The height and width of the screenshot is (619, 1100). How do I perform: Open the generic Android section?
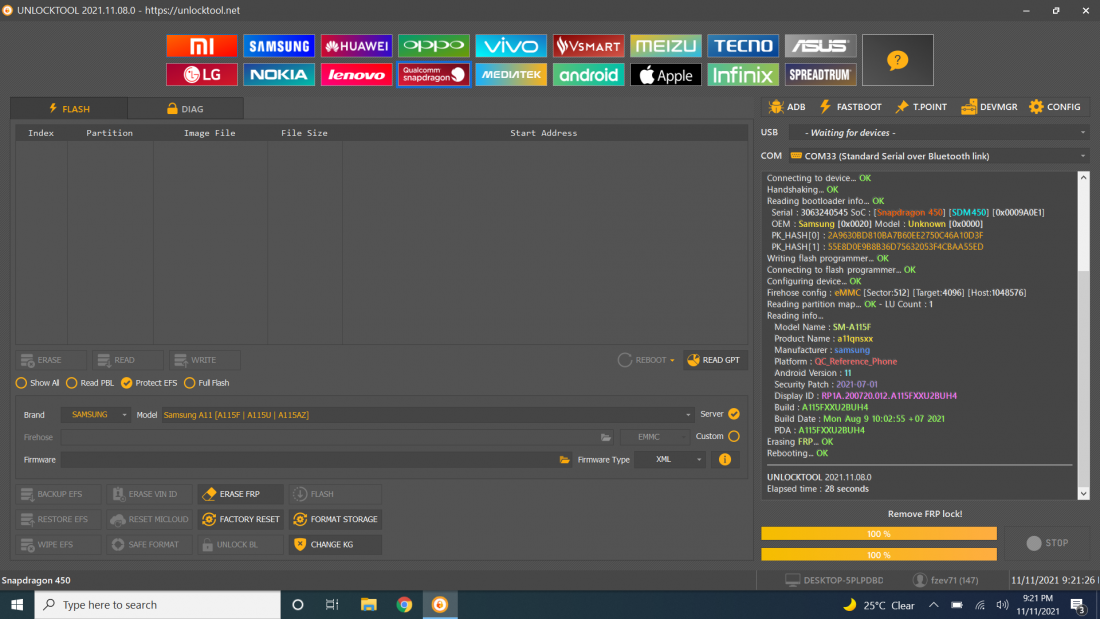pyautogui.click(x=588, y=74)
